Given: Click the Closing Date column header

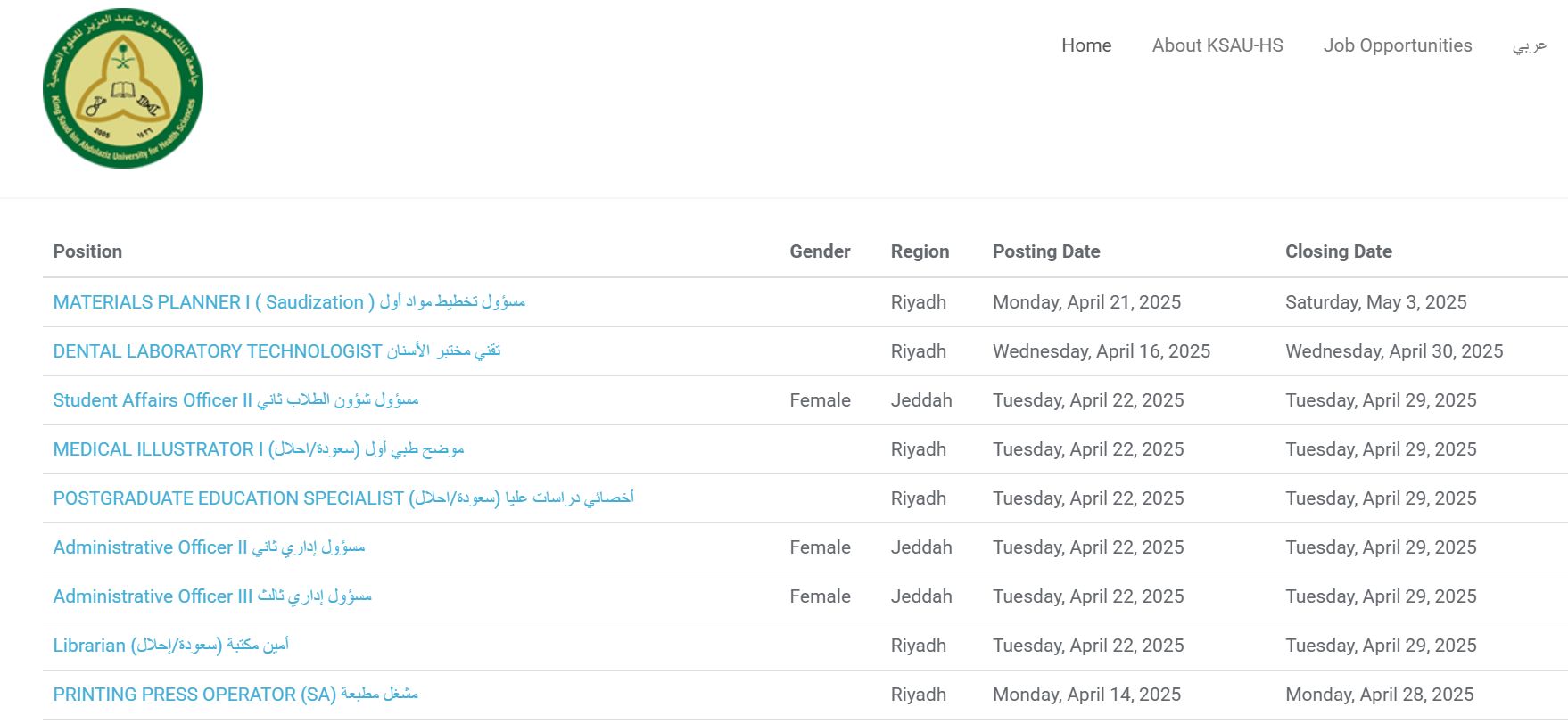Looking at the screenshot, I should 1339,251.
